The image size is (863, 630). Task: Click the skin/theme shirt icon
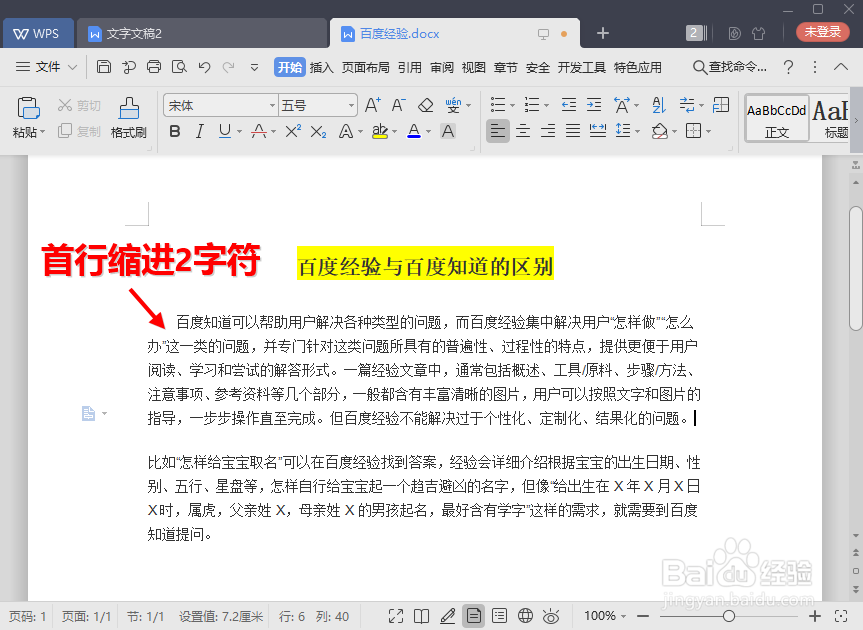tap(758, 34)
